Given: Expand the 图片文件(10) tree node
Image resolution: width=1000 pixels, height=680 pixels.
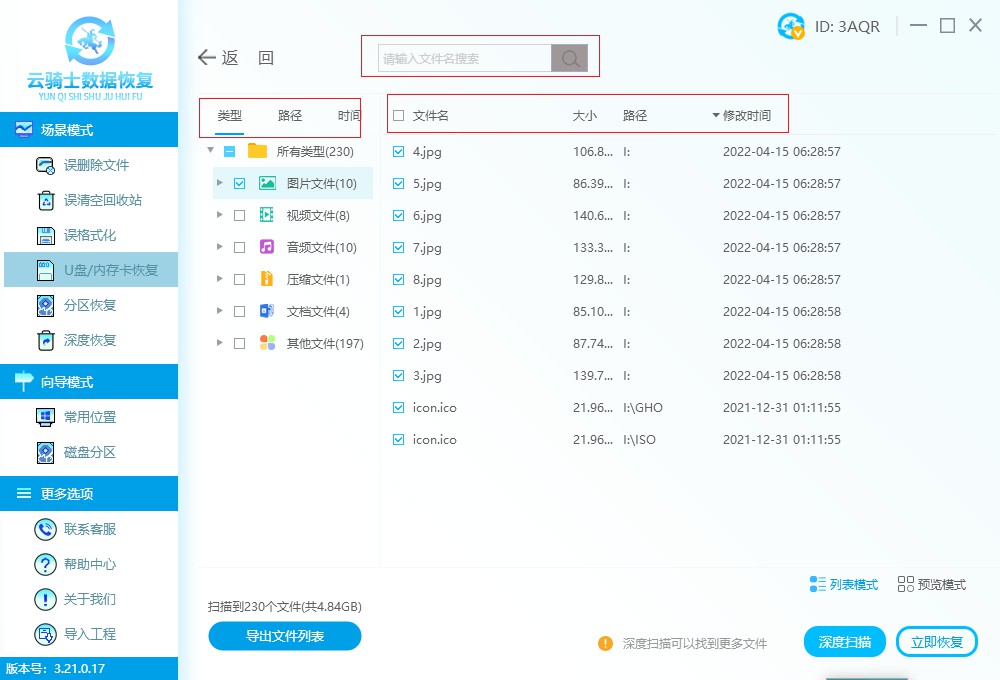Looking at the screenshot, I should 220,184.
